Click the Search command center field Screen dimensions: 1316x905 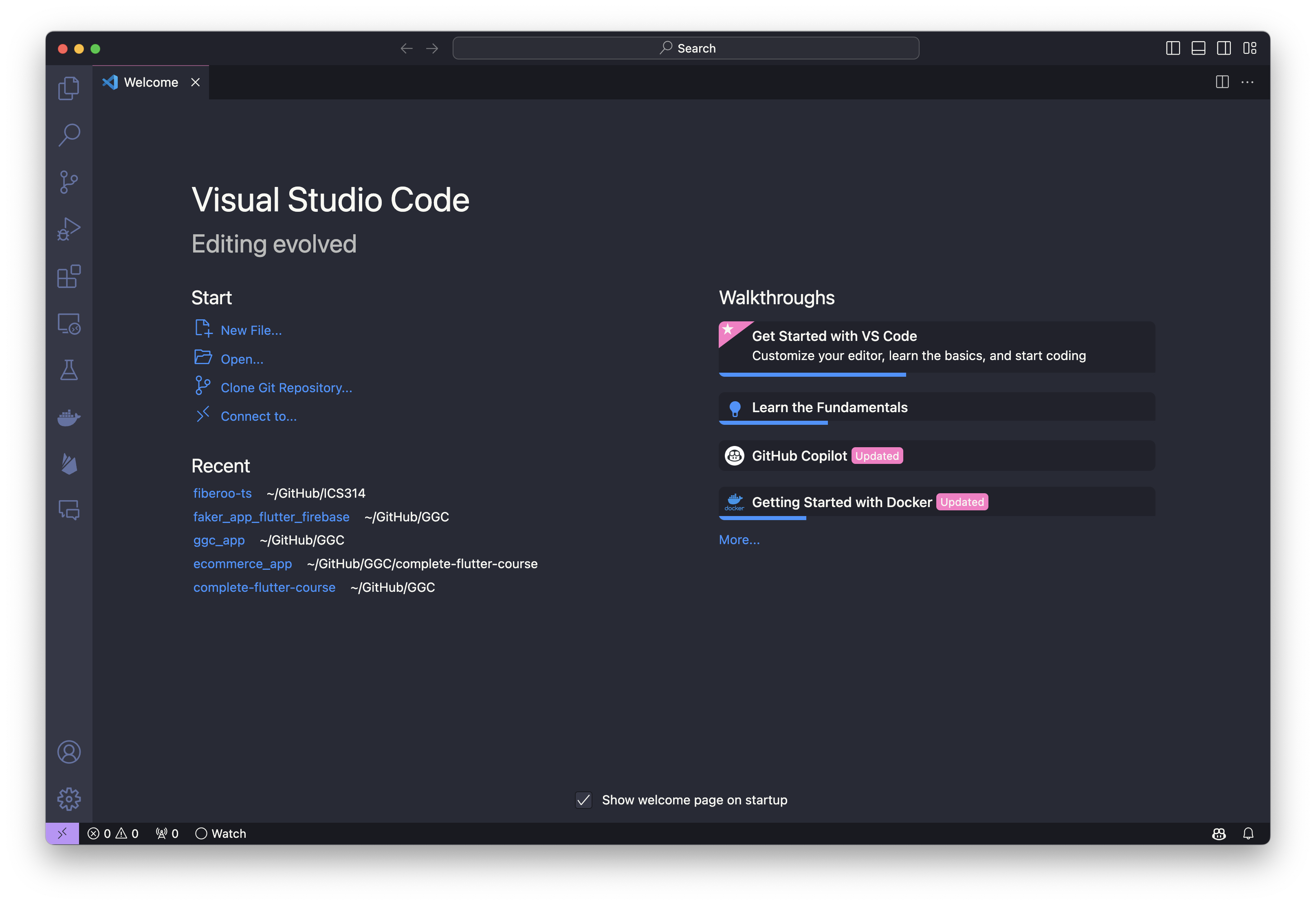coord(685,48)
